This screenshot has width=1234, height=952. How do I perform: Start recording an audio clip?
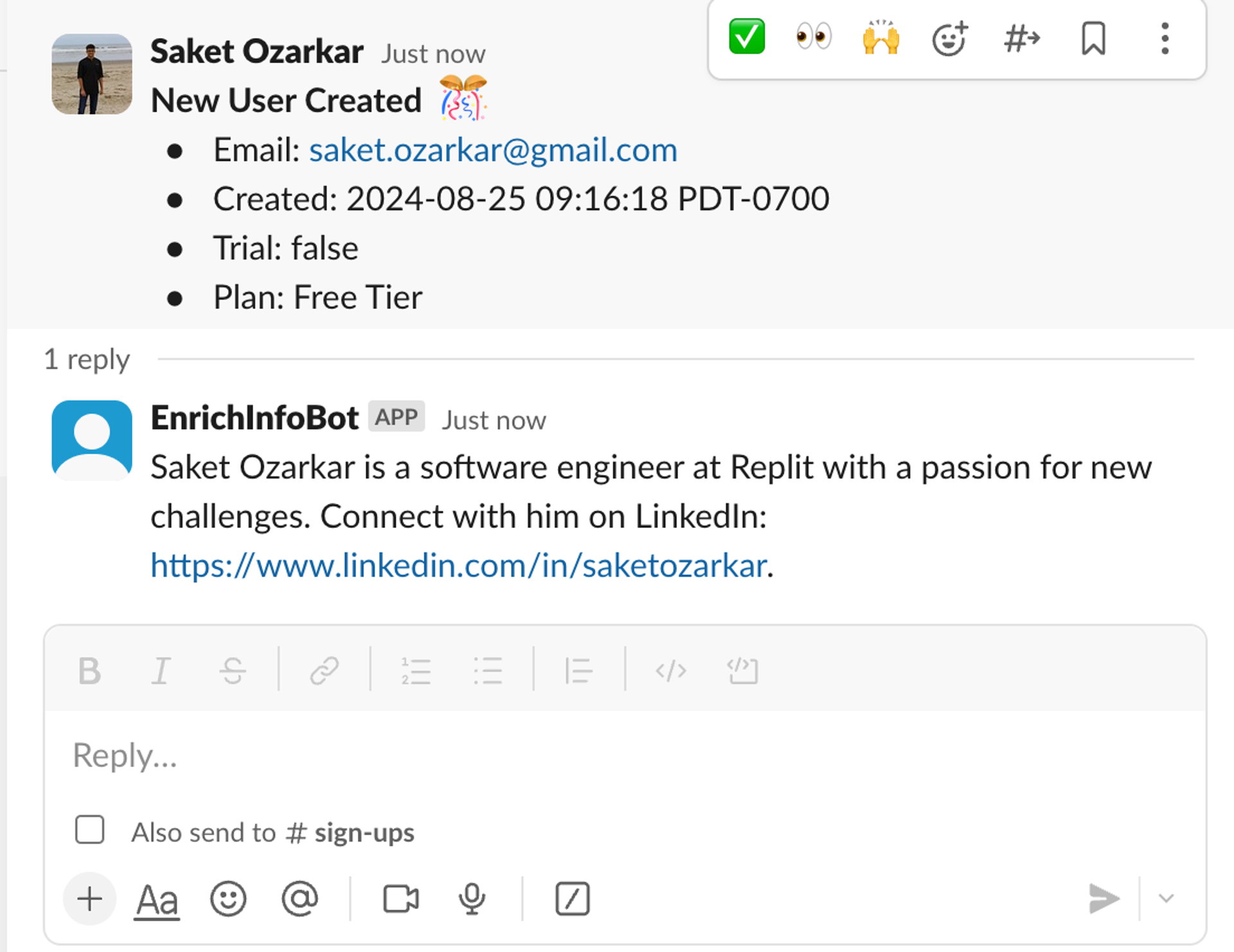coord(472,899)
